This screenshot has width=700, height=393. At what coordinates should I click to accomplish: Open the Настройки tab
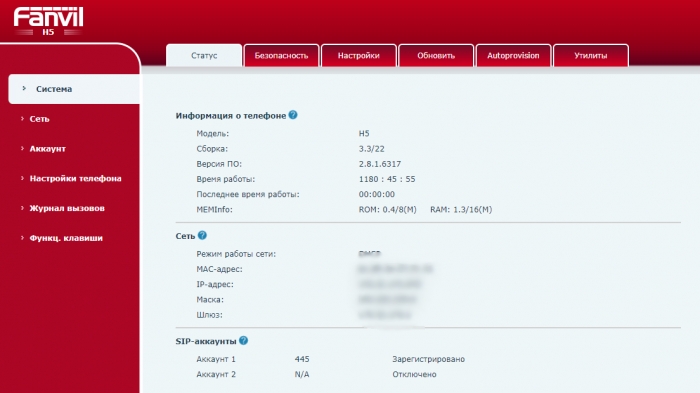pyautogui.click(x=358, y=55)
